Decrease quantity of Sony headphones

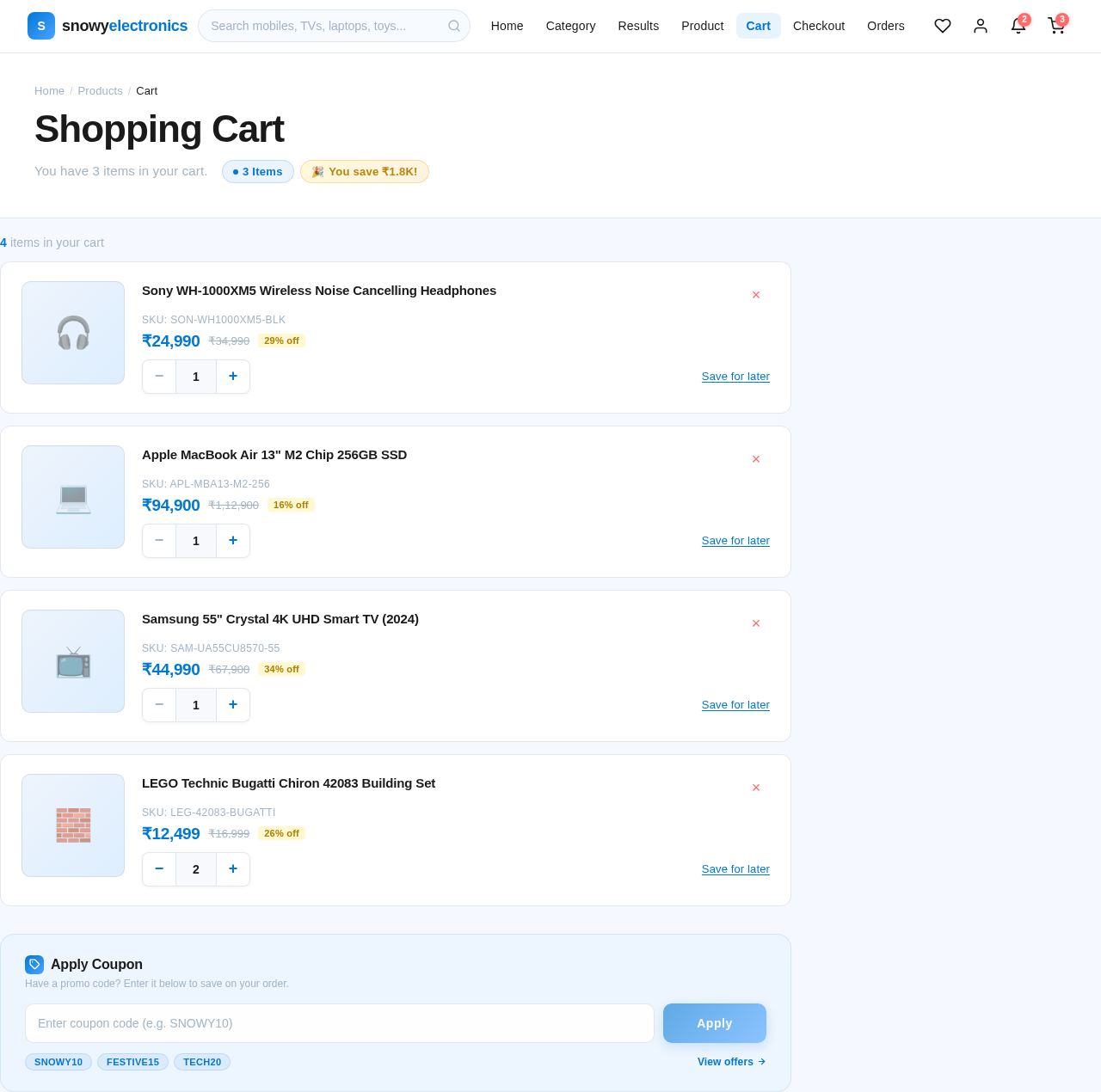coord(159,377)
